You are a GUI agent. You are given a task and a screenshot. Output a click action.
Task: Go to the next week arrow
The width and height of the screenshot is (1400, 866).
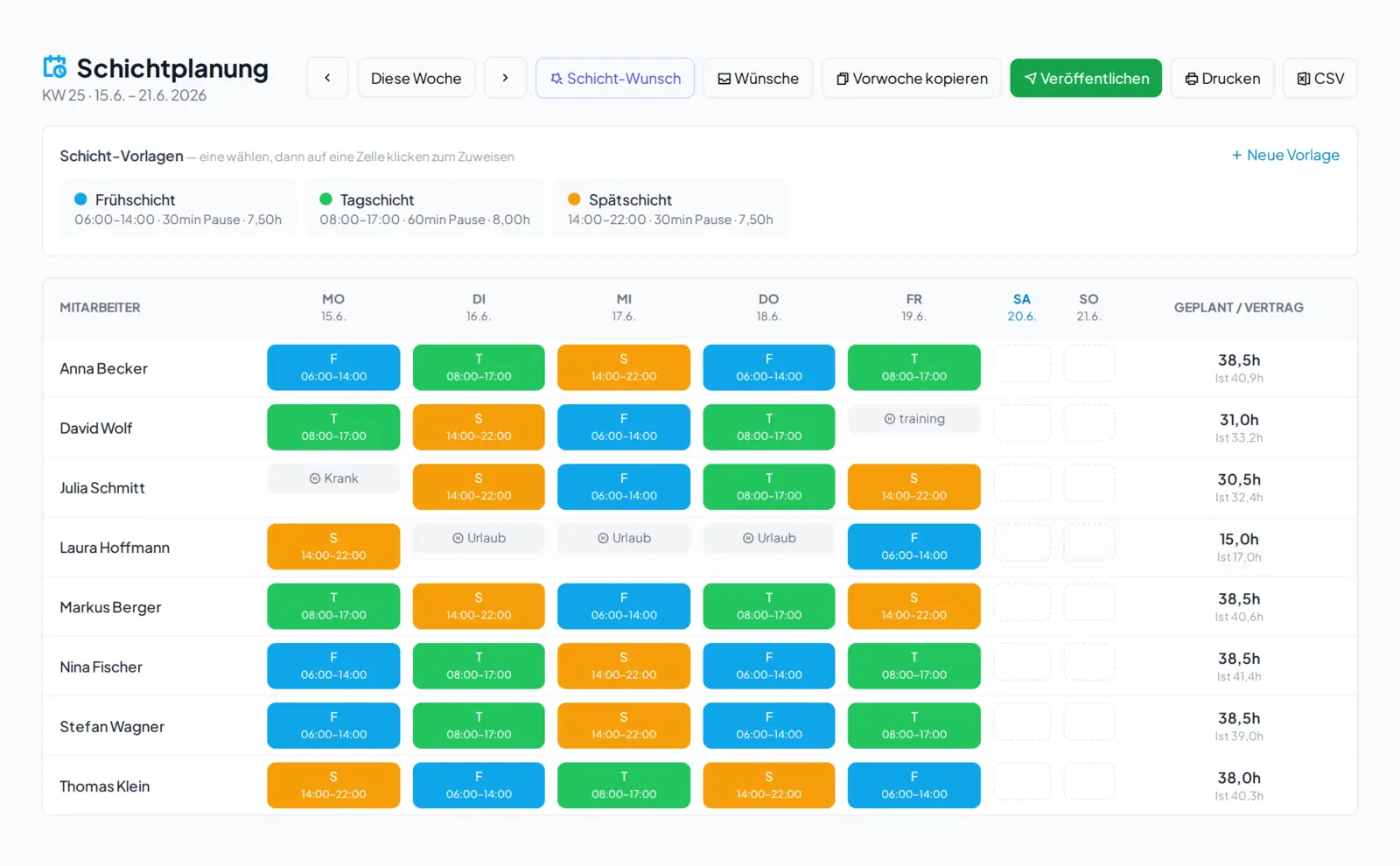click(506, 78)
